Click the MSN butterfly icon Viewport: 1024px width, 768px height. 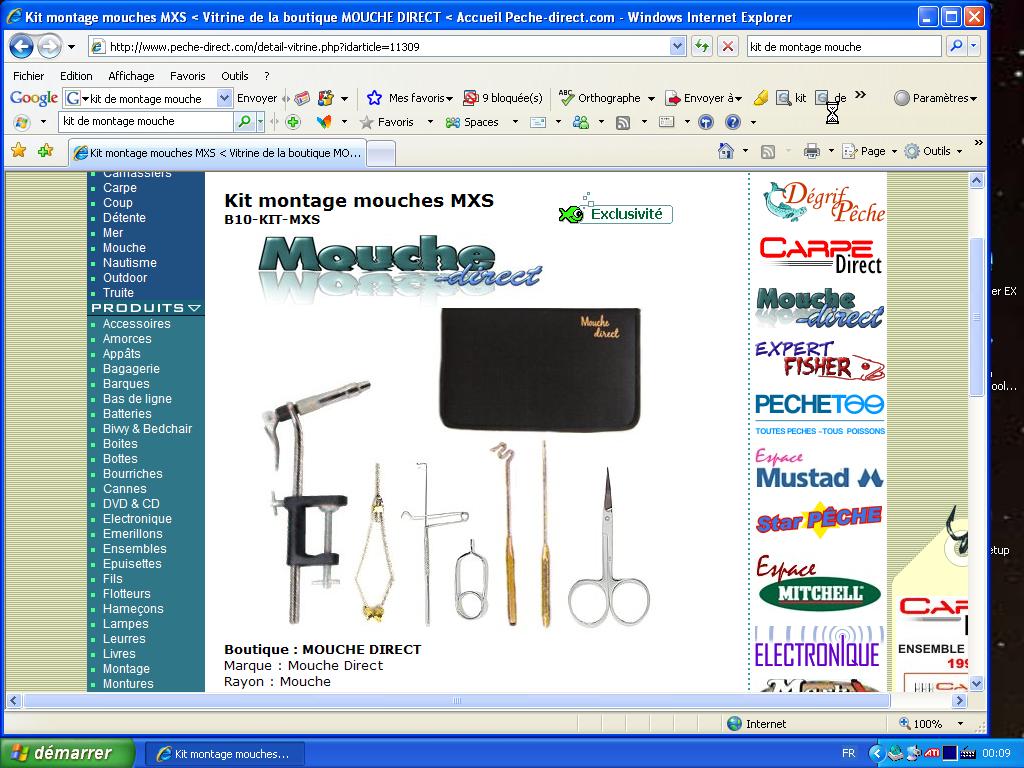click(324, 121)
